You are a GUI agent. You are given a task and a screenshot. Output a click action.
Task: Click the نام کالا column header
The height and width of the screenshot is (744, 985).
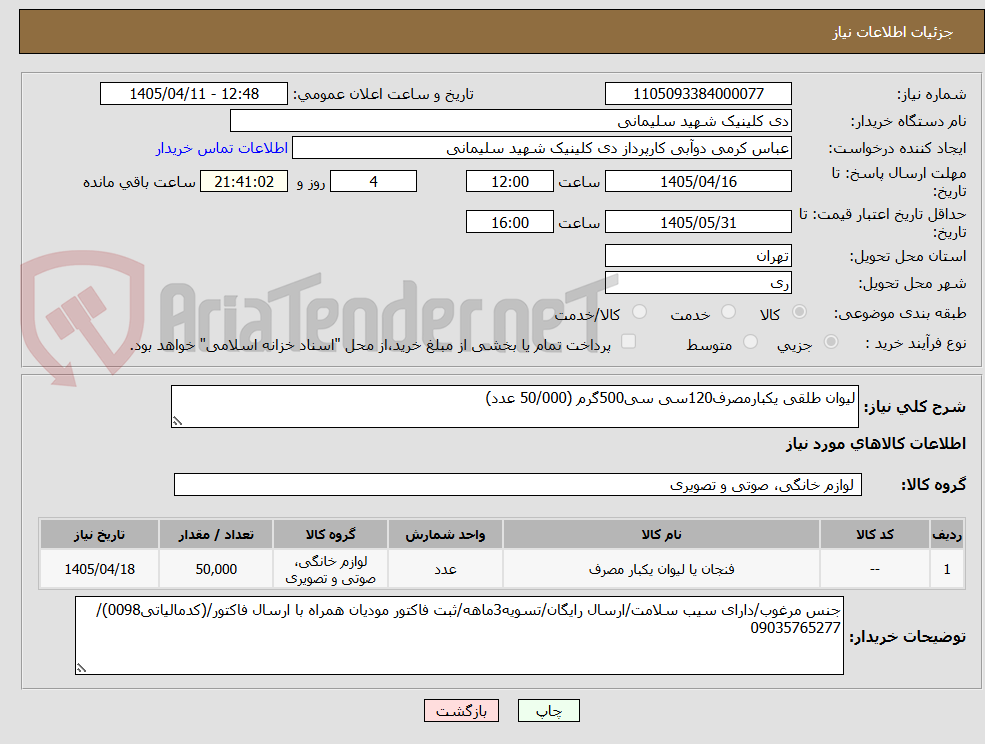pyautogui.click(x=661, y=534)
